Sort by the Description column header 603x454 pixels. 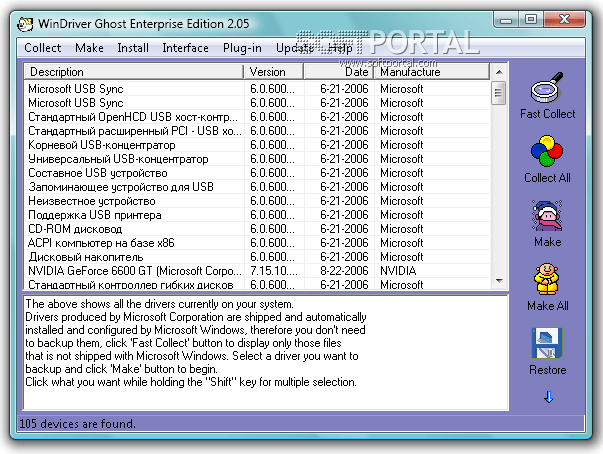134,72
